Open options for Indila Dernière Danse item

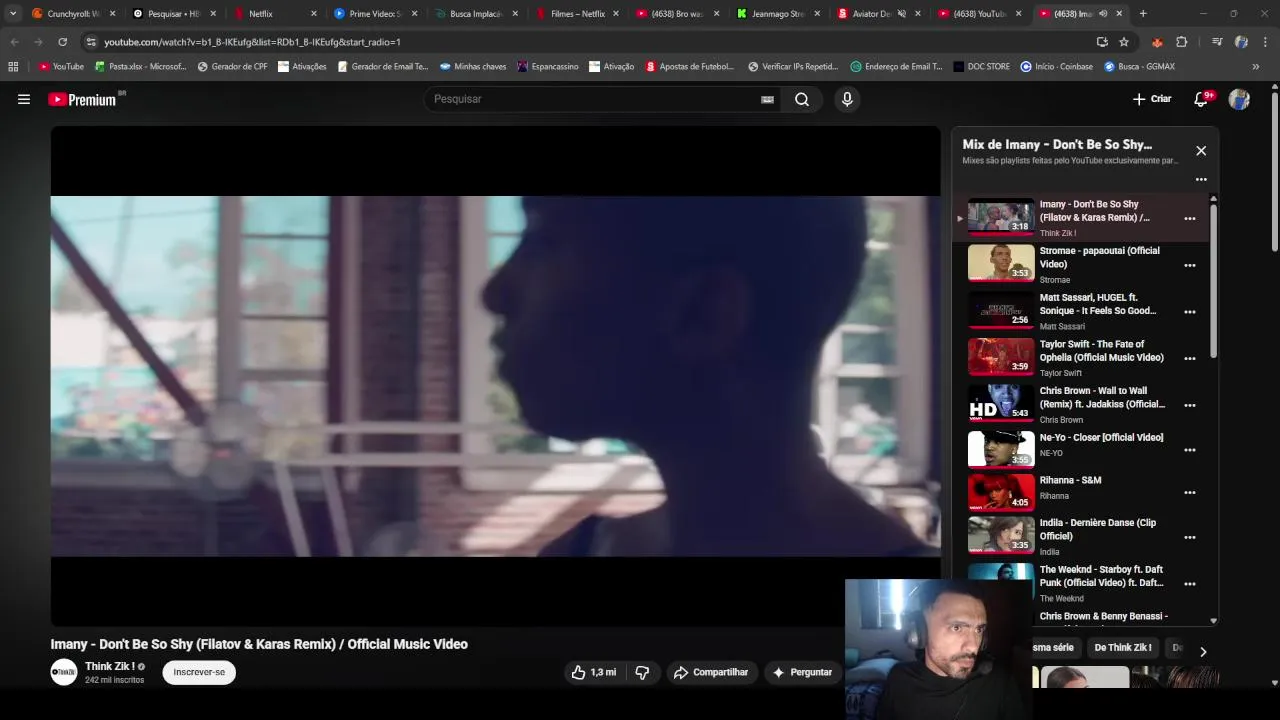[x=1190, y=537]
